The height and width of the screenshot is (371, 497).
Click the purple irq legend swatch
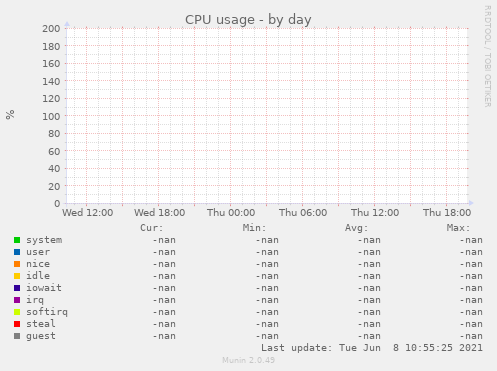click(17, 300)
